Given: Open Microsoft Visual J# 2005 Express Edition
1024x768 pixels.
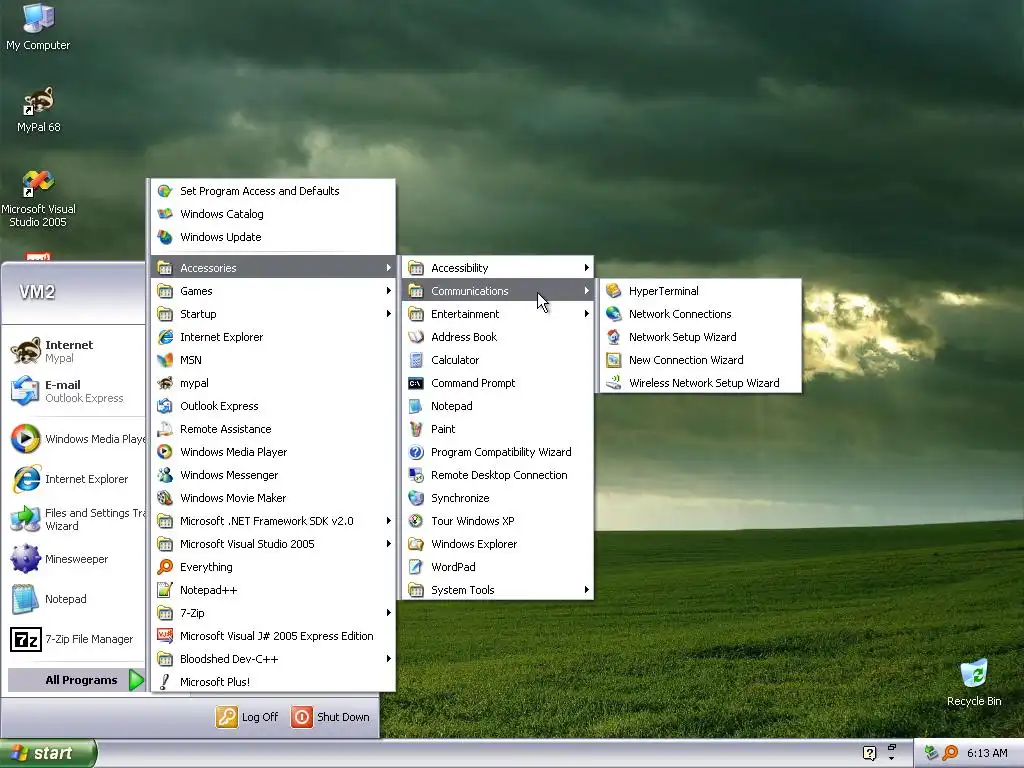Looking at the screenshot, I should pos(273,636).
